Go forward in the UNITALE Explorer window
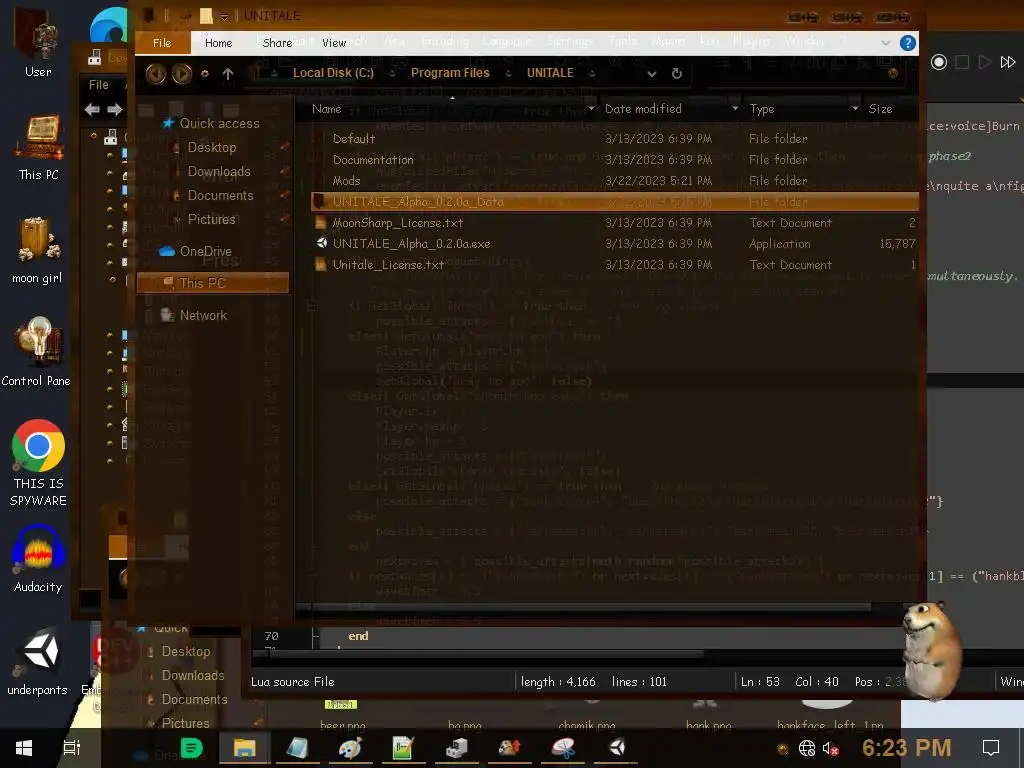Image resolution: width=1024 pixels, height=768 pixels. [x=182, y=73]
